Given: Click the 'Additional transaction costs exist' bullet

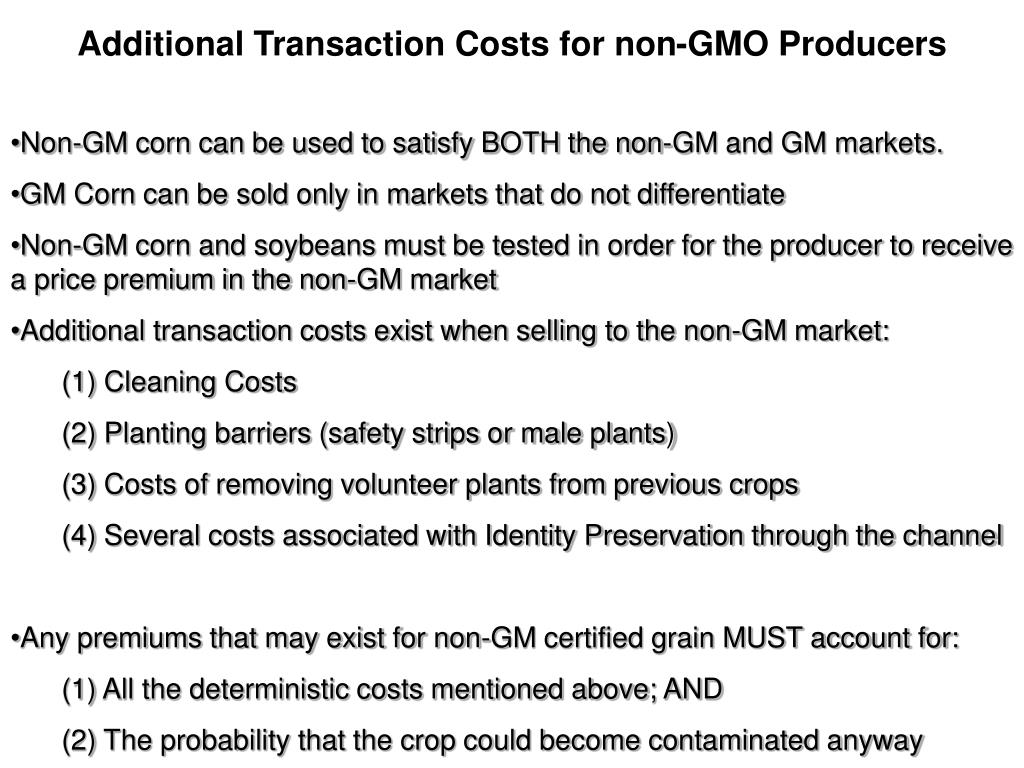Looking at the screenshot, I should 450,331.
